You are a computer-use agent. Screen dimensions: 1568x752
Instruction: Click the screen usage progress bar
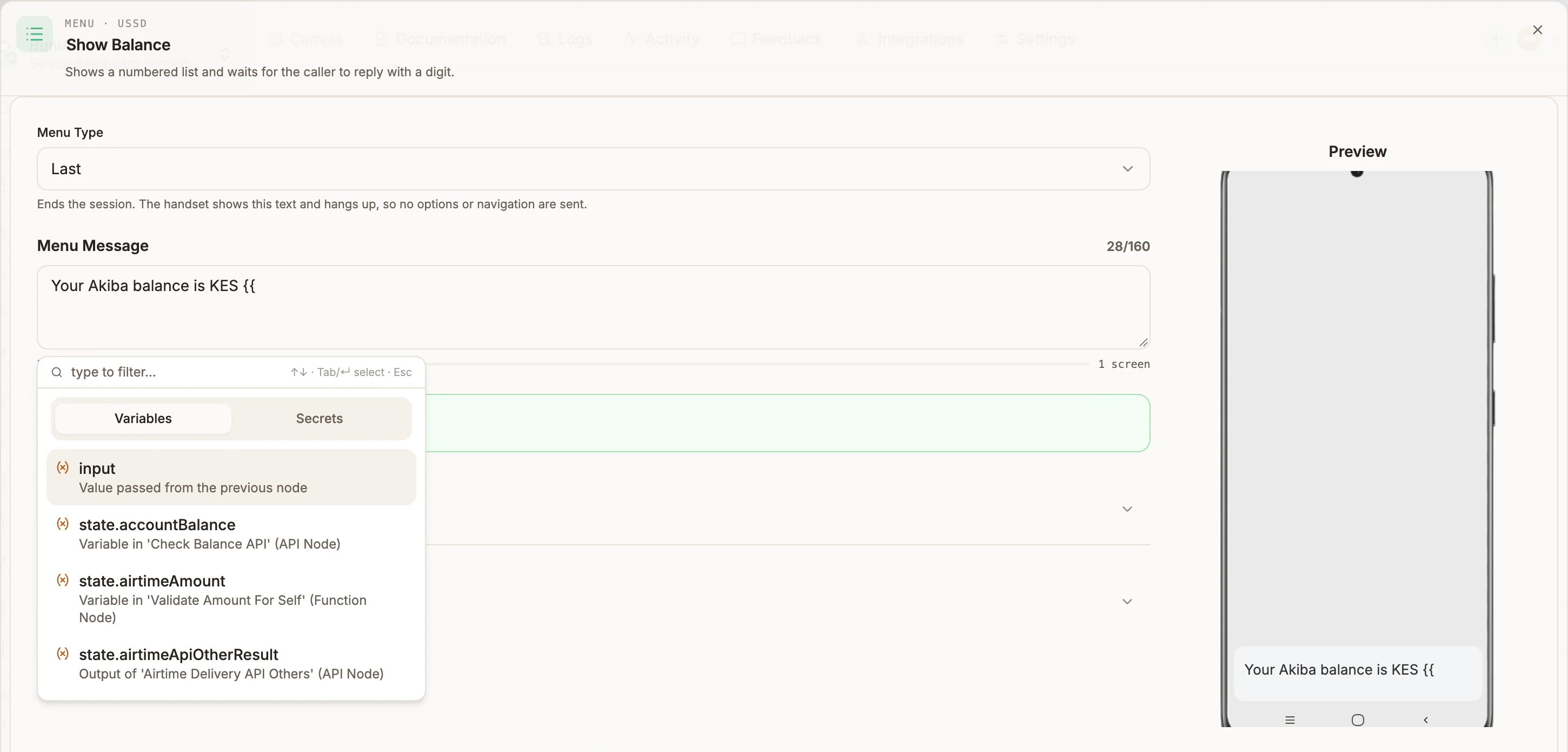pyautogui.click(x=756, y=364)
